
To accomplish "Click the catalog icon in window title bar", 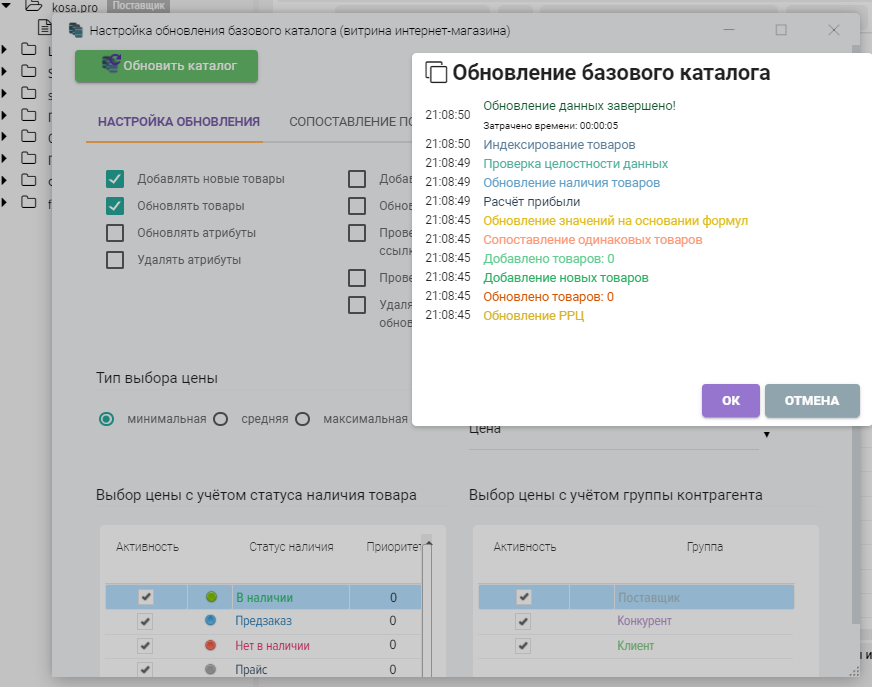I will [x=76, y=30].
